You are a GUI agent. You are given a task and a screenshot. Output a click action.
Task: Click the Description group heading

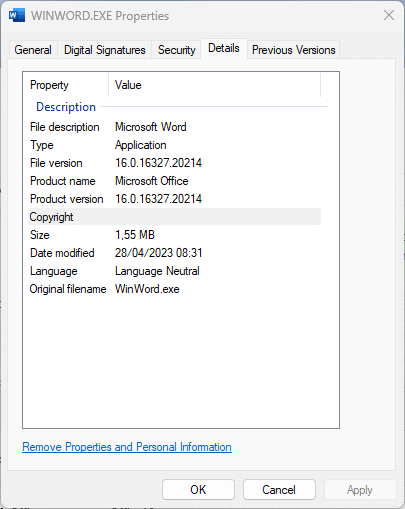click(66, 107)
